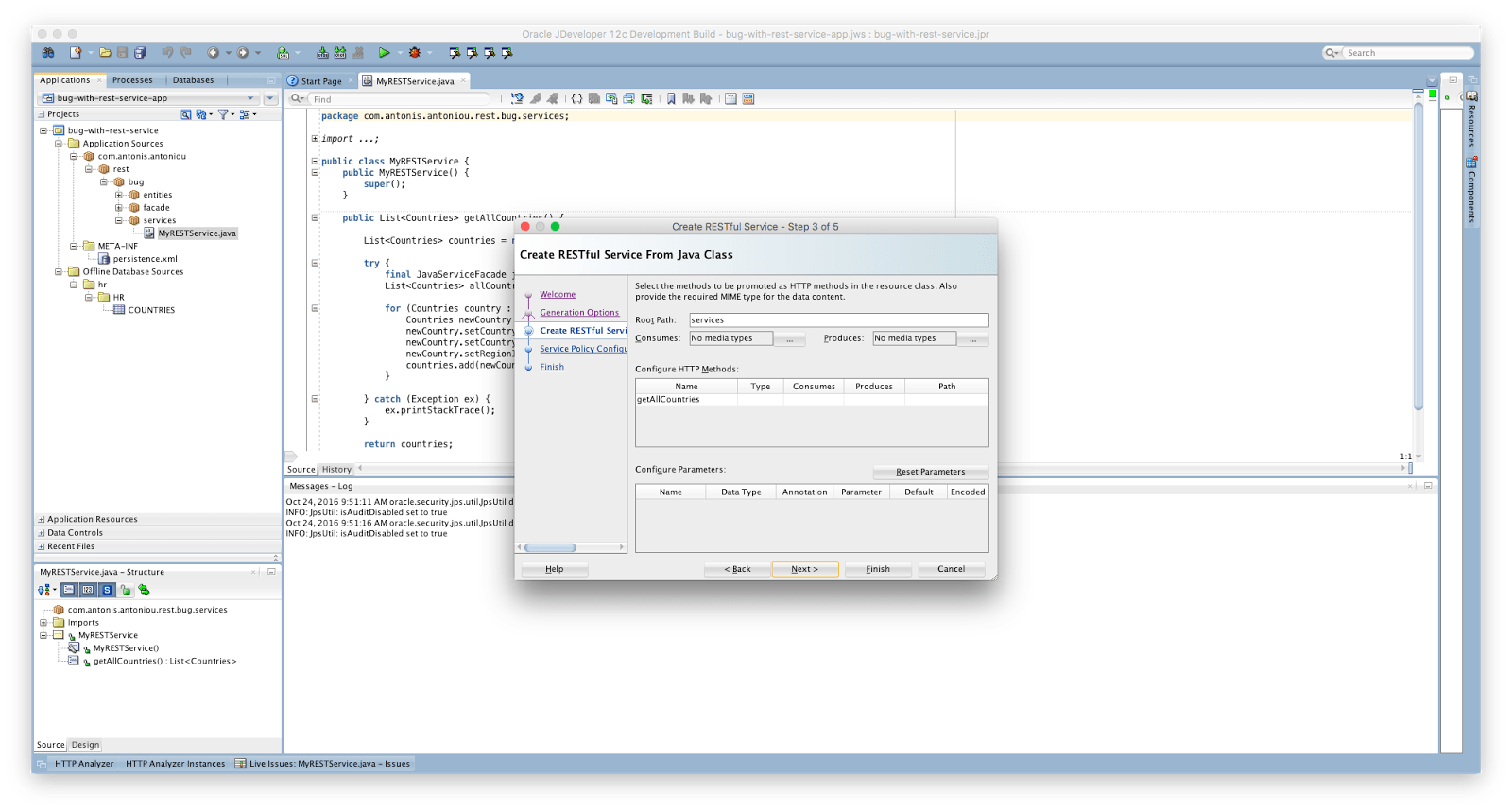
Task: Switch to the History tab below editor
Action: pos(336,470)
